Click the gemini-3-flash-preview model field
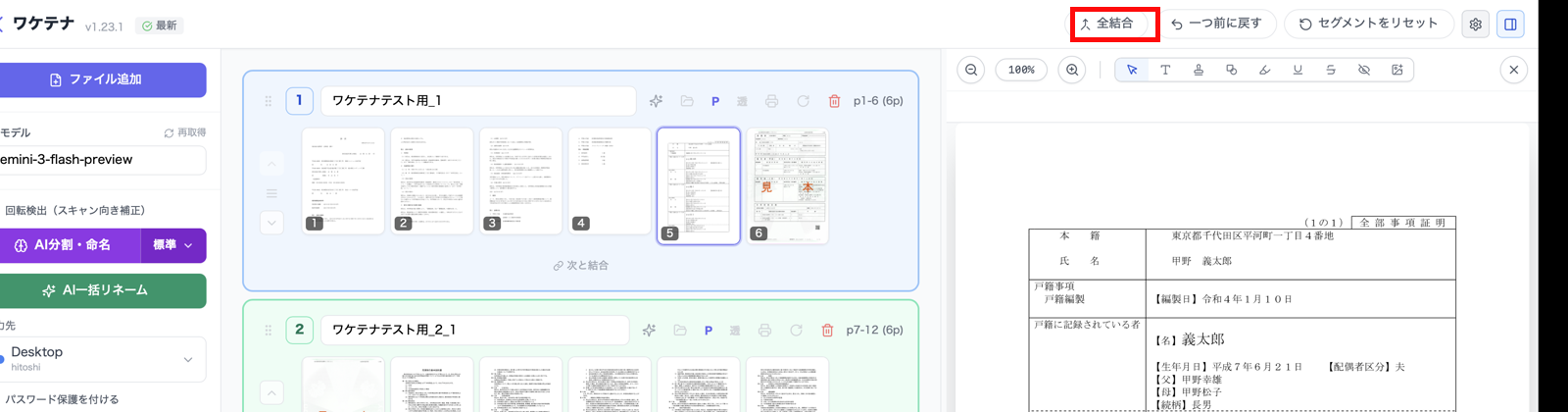 [x=101, y=160]
